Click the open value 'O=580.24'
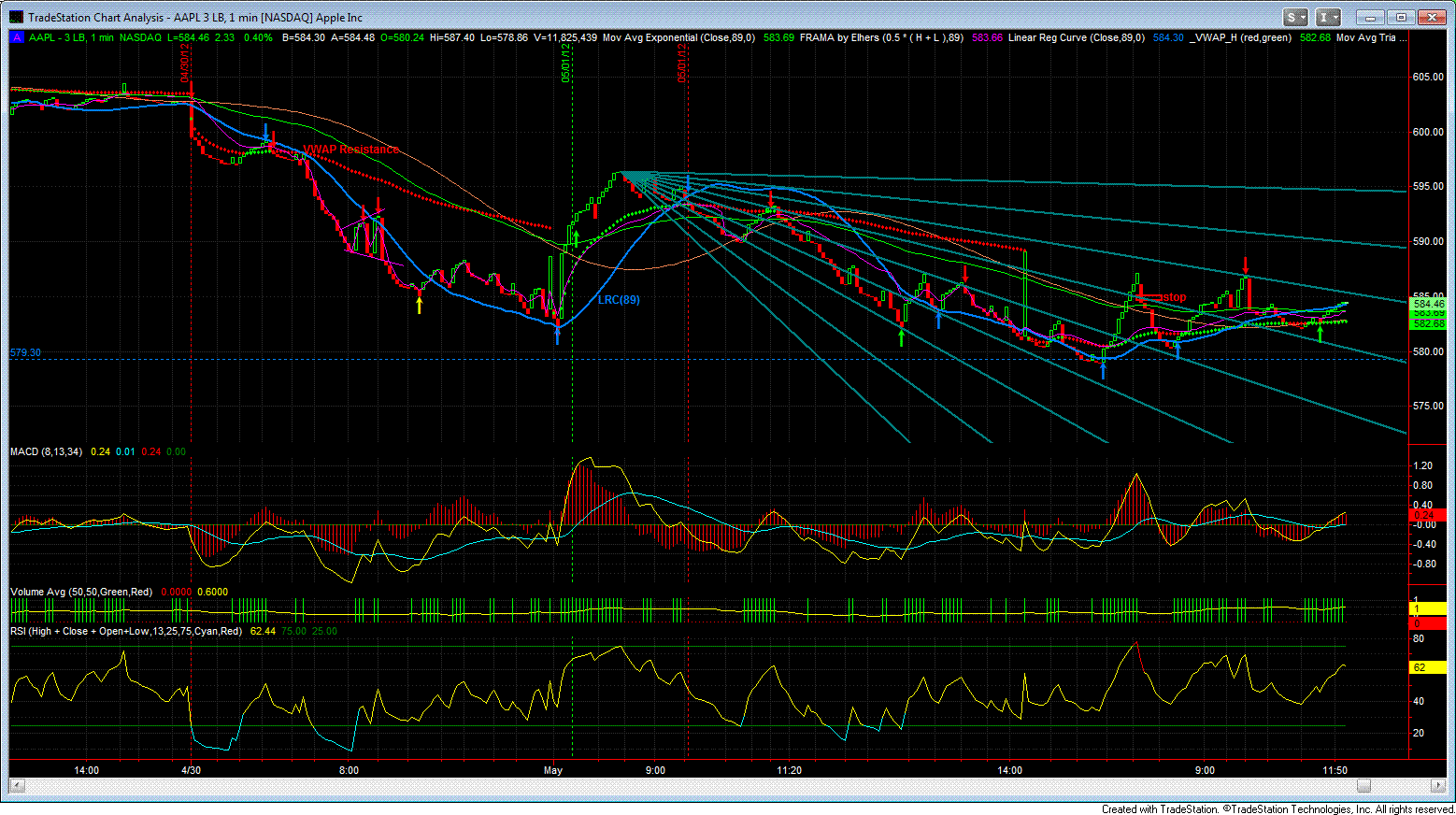 [x=403, y=38]
